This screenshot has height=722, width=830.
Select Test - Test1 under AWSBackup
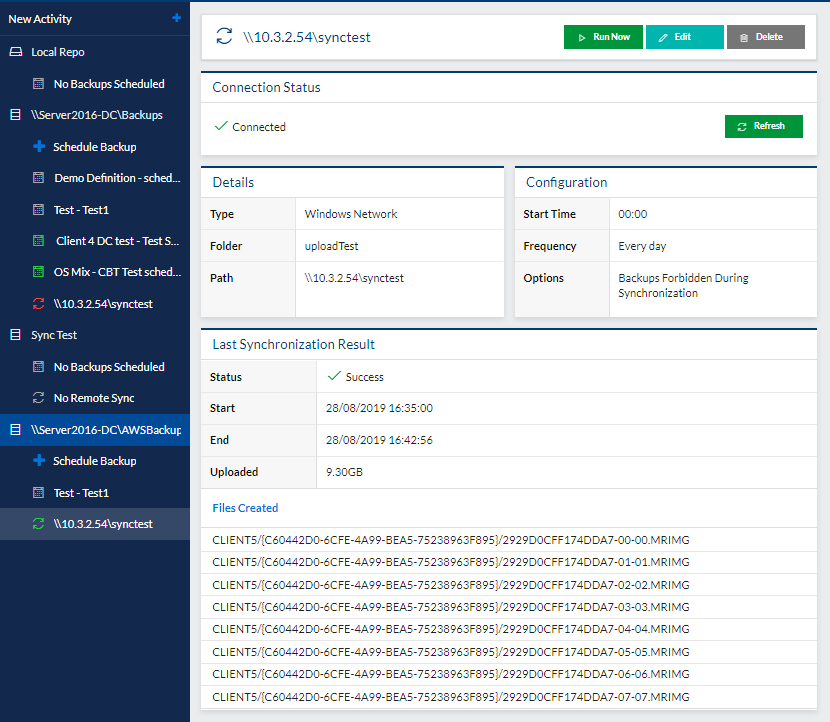point(81,493)
